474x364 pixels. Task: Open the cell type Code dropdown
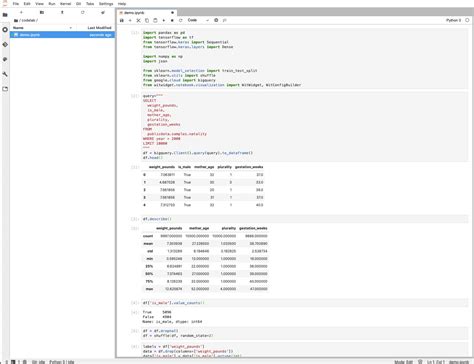click(x=198, y=20)
